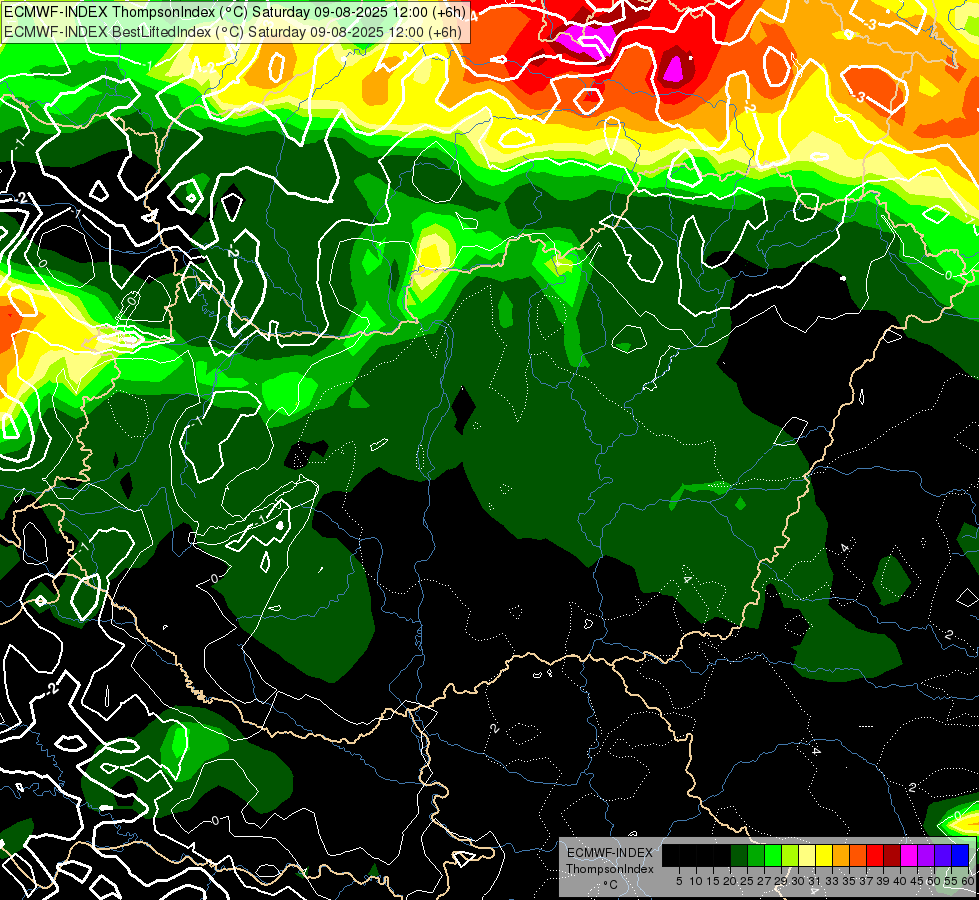Image resolution: width=979 pixels, height=900 pixels.
Task: Select the magenta 40–45 legend swatch
Action: coord(908,855)
